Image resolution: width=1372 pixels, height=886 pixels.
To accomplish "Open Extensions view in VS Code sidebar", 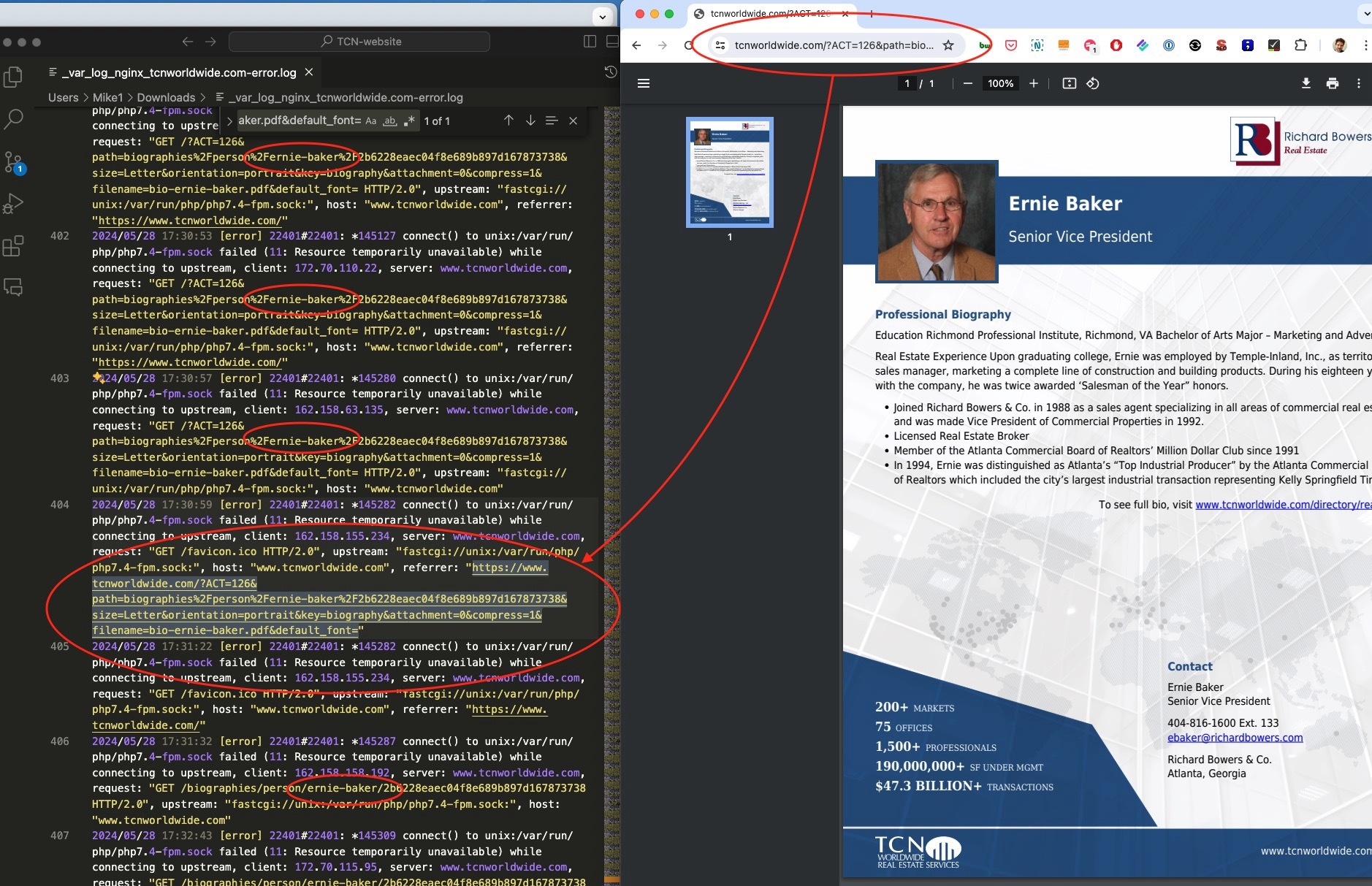I will click(x=13, y=245).
